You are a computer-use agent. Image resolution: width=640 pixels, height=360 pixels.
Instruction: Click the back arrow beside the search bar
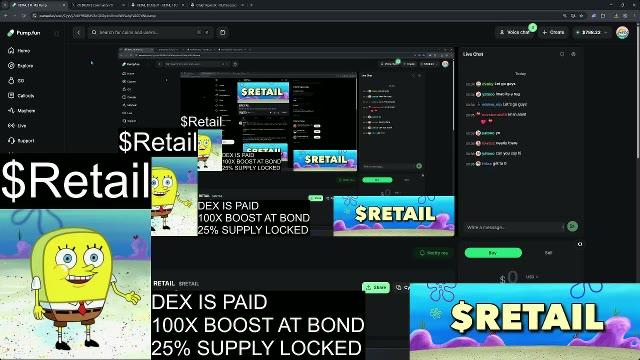[x=78, y=32]
